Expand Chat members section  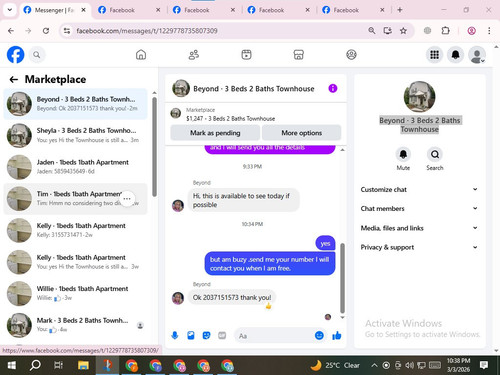419,208
